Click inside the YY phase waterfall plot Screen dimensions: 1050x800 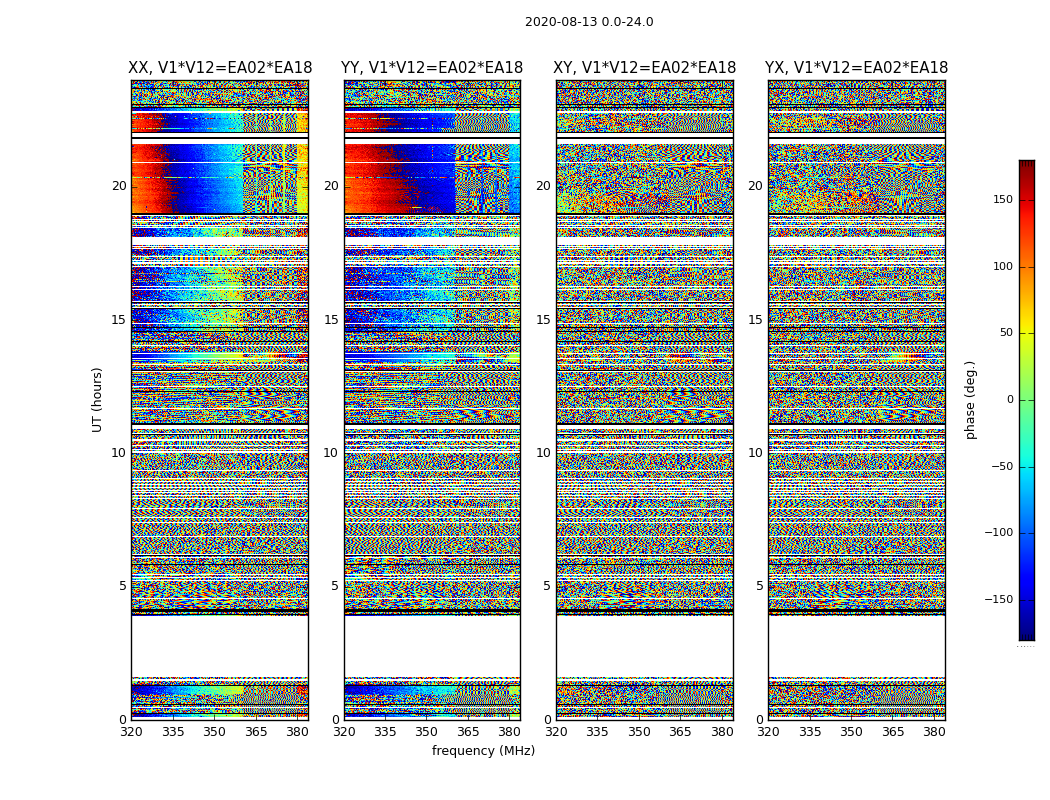[432, 400]
